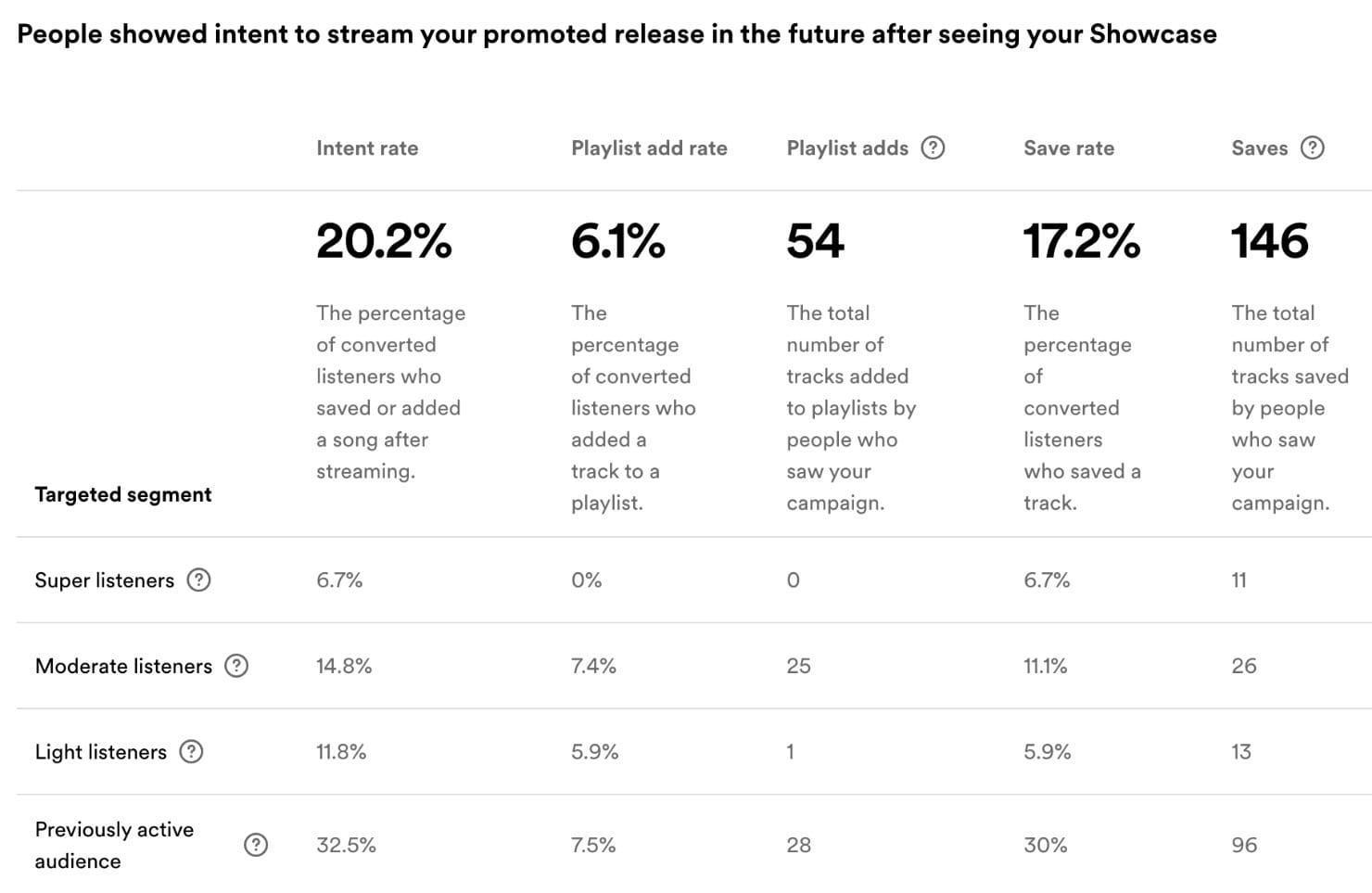Viewport: 1372px width, 893px height.
Task: Click the Targeted segment header label
Action: click(123, 494)
